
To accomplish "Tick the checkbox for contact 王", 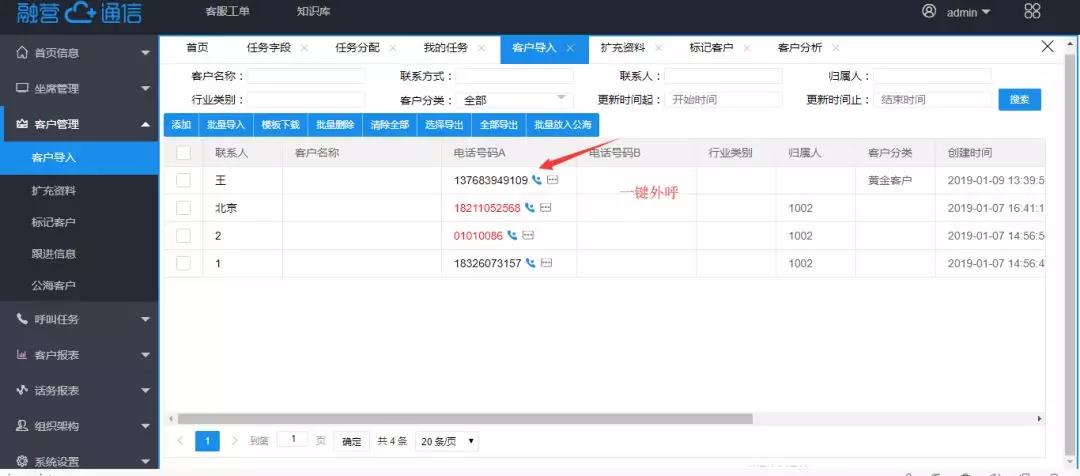I will 183,180.
